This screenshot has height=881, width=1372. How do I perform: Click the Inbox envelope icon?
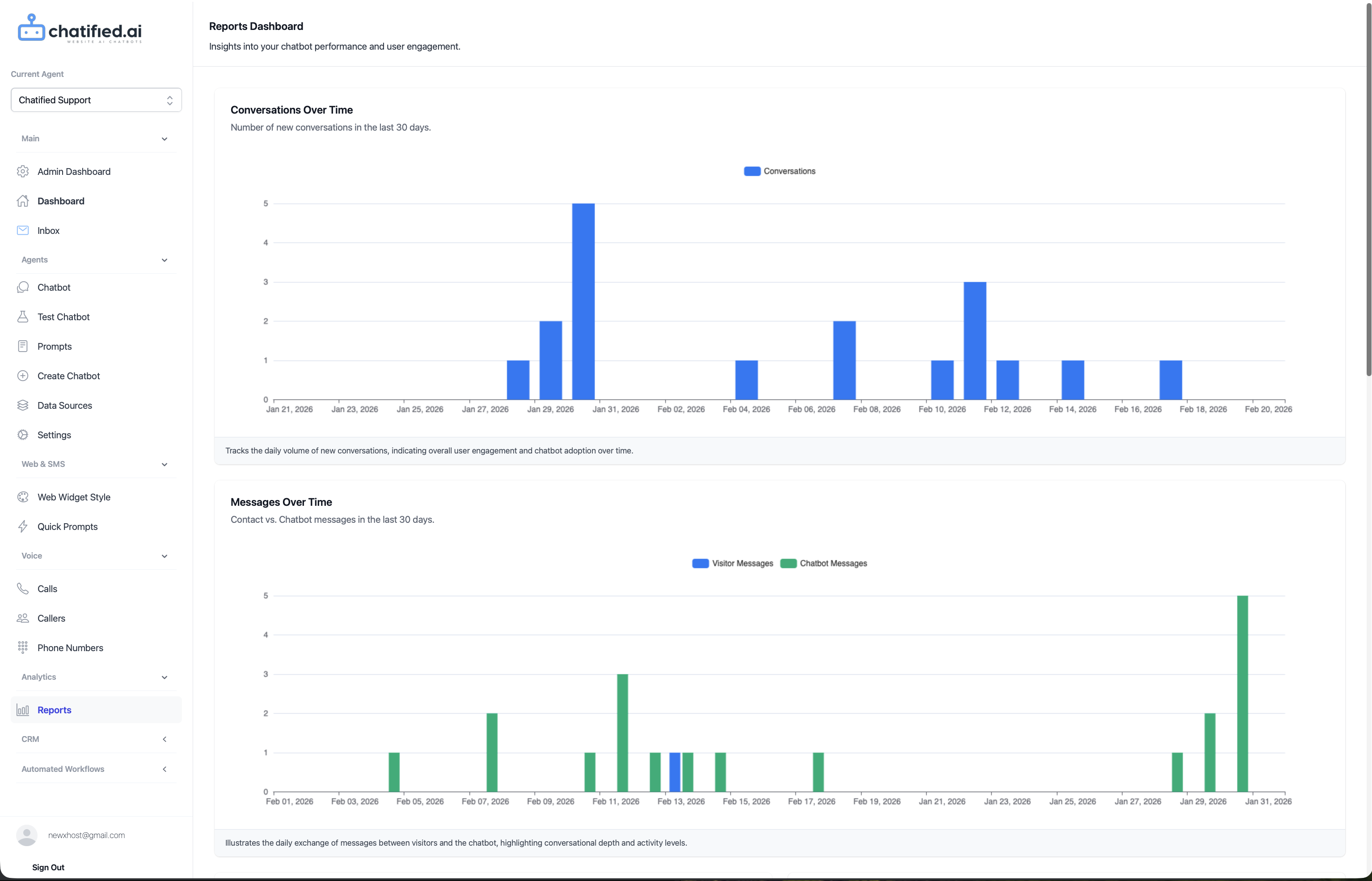coord(23,231)
